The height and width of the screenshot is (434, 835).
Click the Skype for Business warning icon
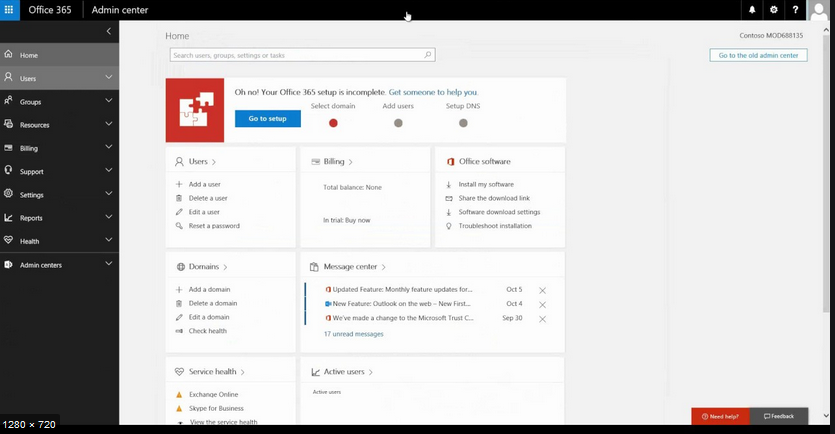(x=179, y=408)
